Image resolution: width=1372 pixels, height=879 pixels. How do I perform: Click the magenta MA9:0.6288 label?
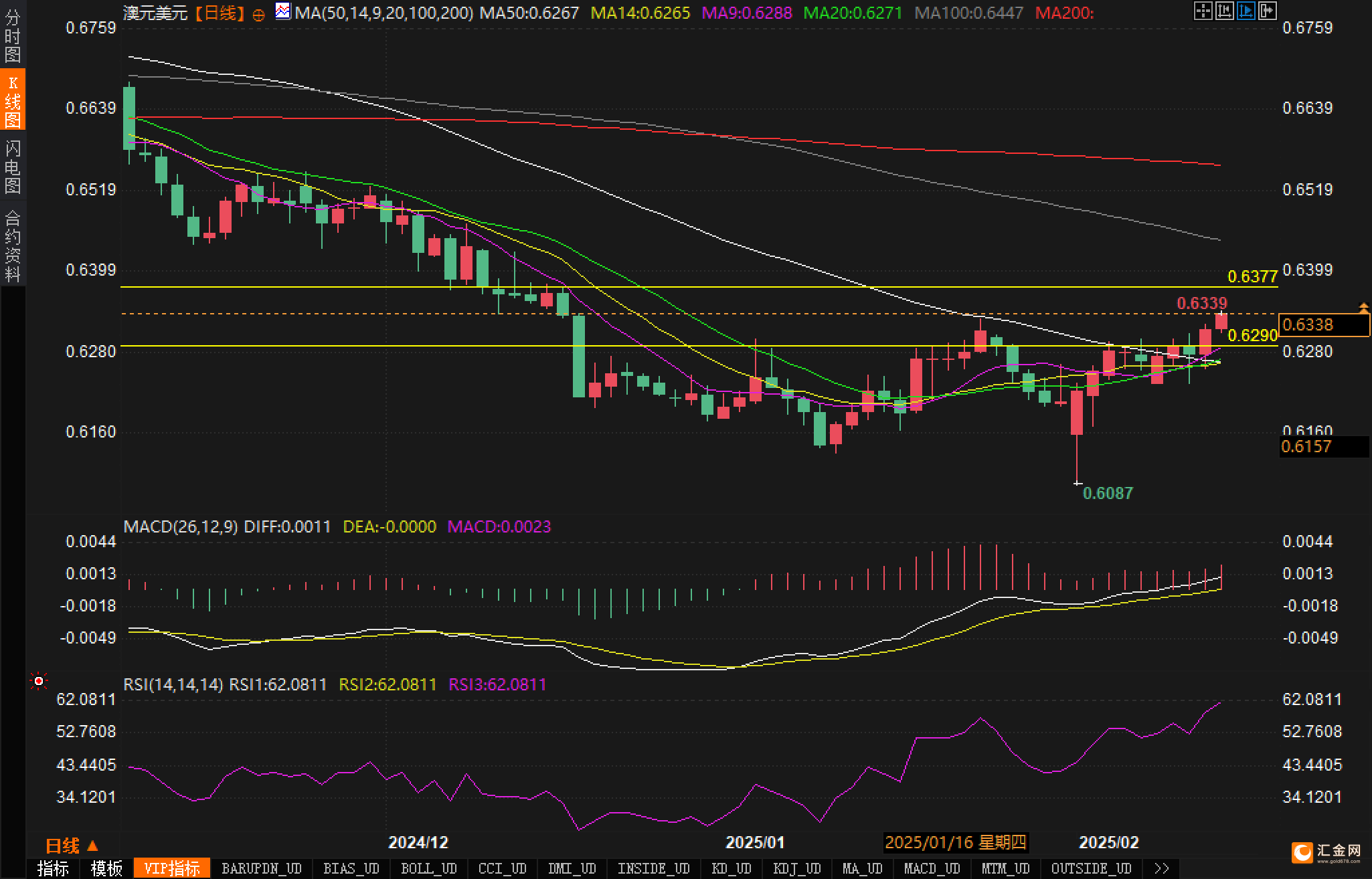coord(747,13)
